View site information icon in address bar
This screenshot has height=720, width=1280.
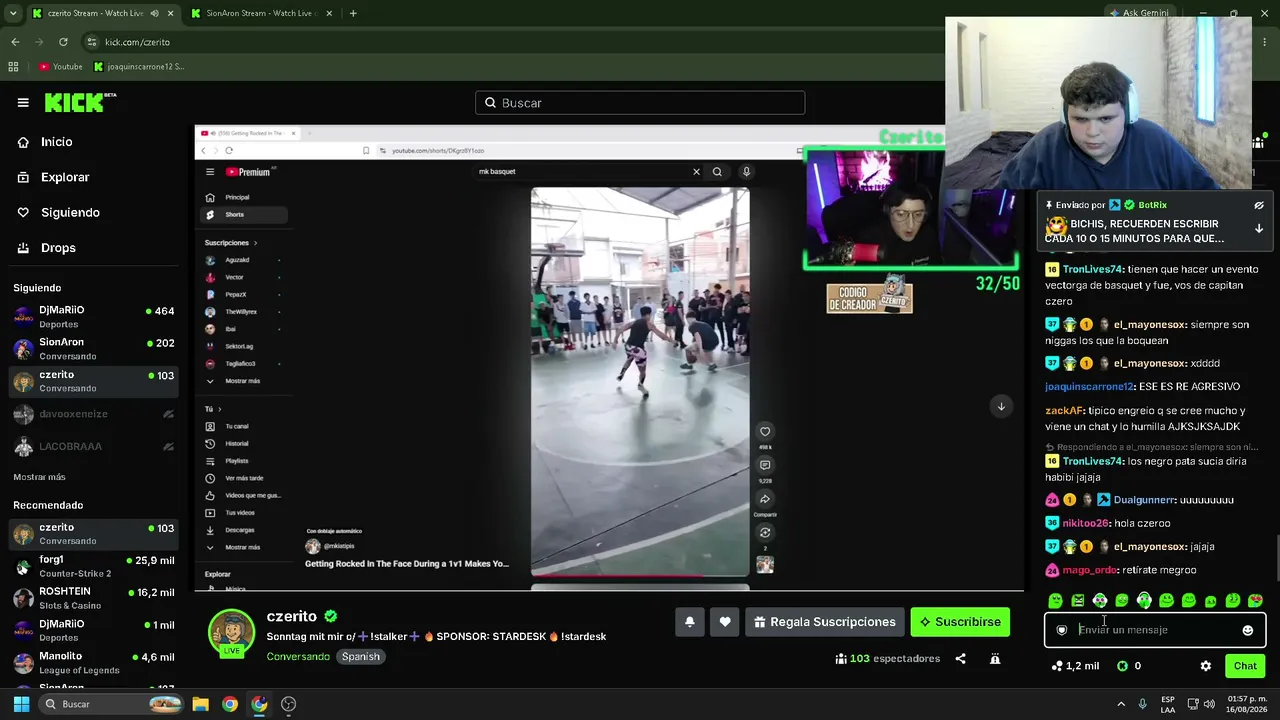92,42
